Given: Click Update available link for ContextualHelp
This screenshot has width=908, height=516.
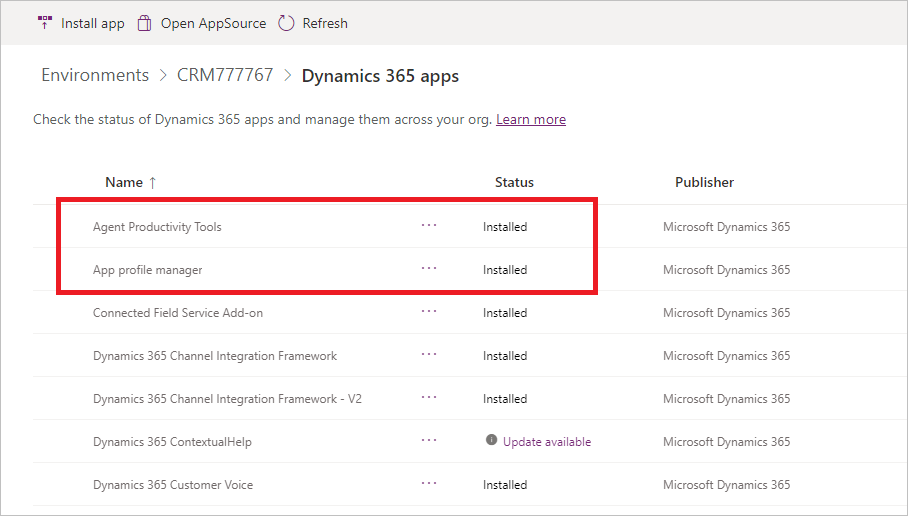Looking at the screenshot, I should pos(547,442).
